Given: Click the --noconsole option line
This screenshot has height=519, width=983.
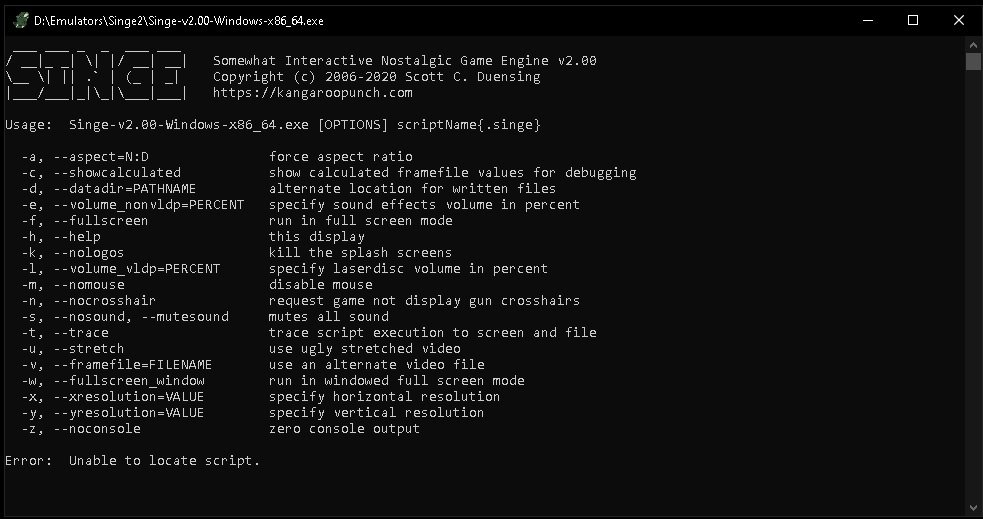Looking at the screenshot, I should pos(221,429).
